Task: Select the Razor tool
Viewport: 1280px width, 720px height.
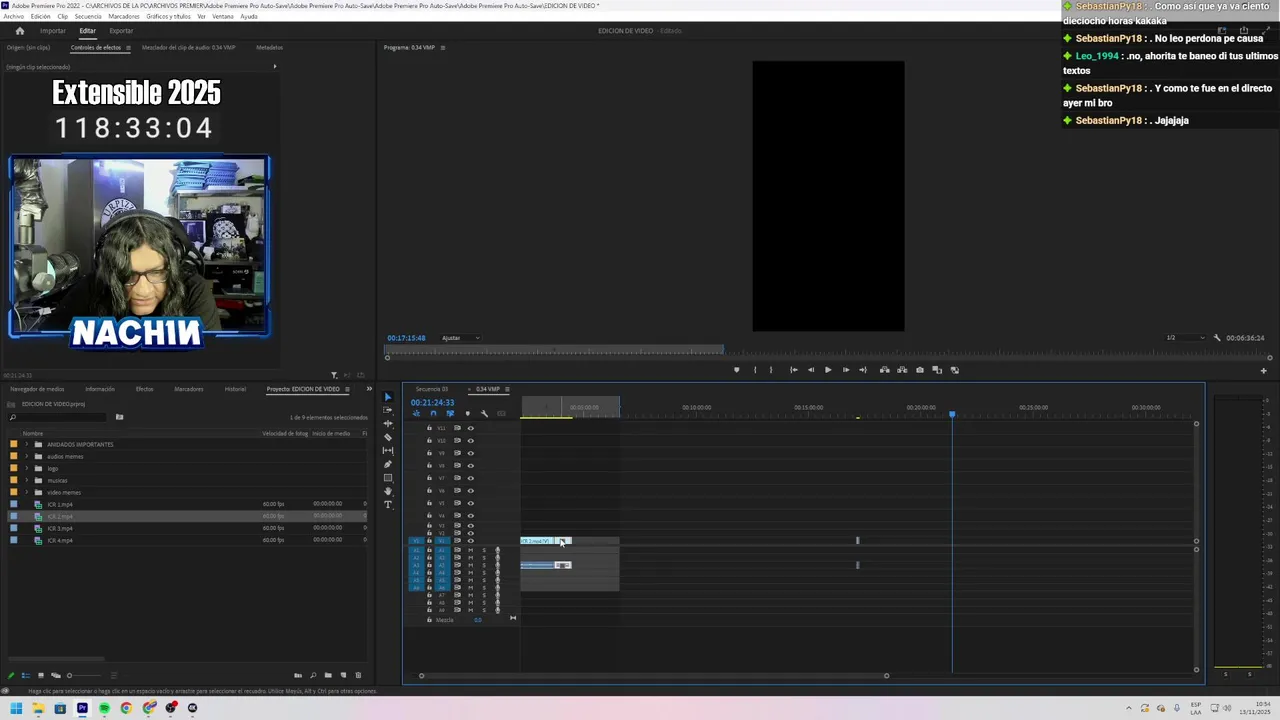Action: pyautogui.click(x=388, y=437)
